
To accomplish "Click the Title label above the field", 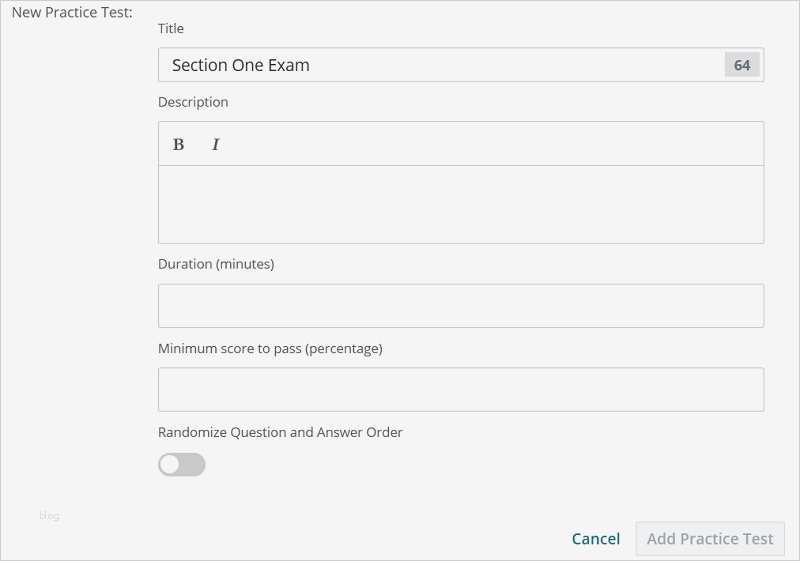I will [171, 28].
